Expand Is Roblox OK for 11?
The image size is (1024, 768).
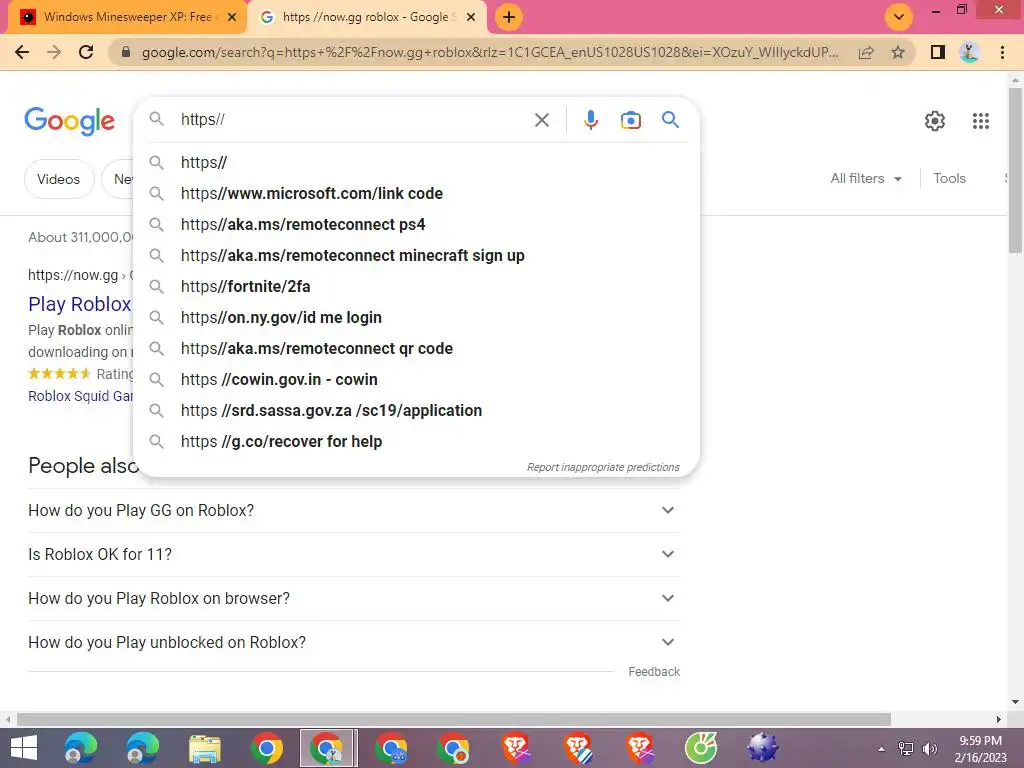353,554
